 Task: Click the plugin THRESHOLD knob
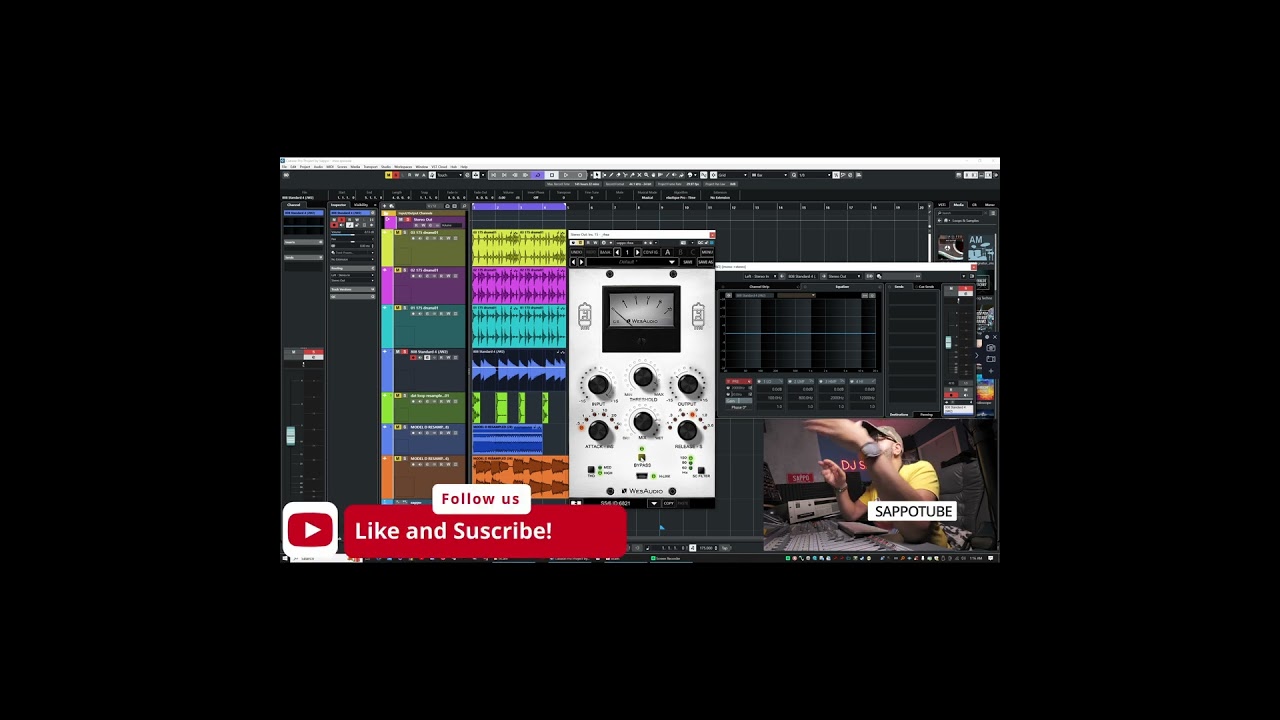[643, 378]
